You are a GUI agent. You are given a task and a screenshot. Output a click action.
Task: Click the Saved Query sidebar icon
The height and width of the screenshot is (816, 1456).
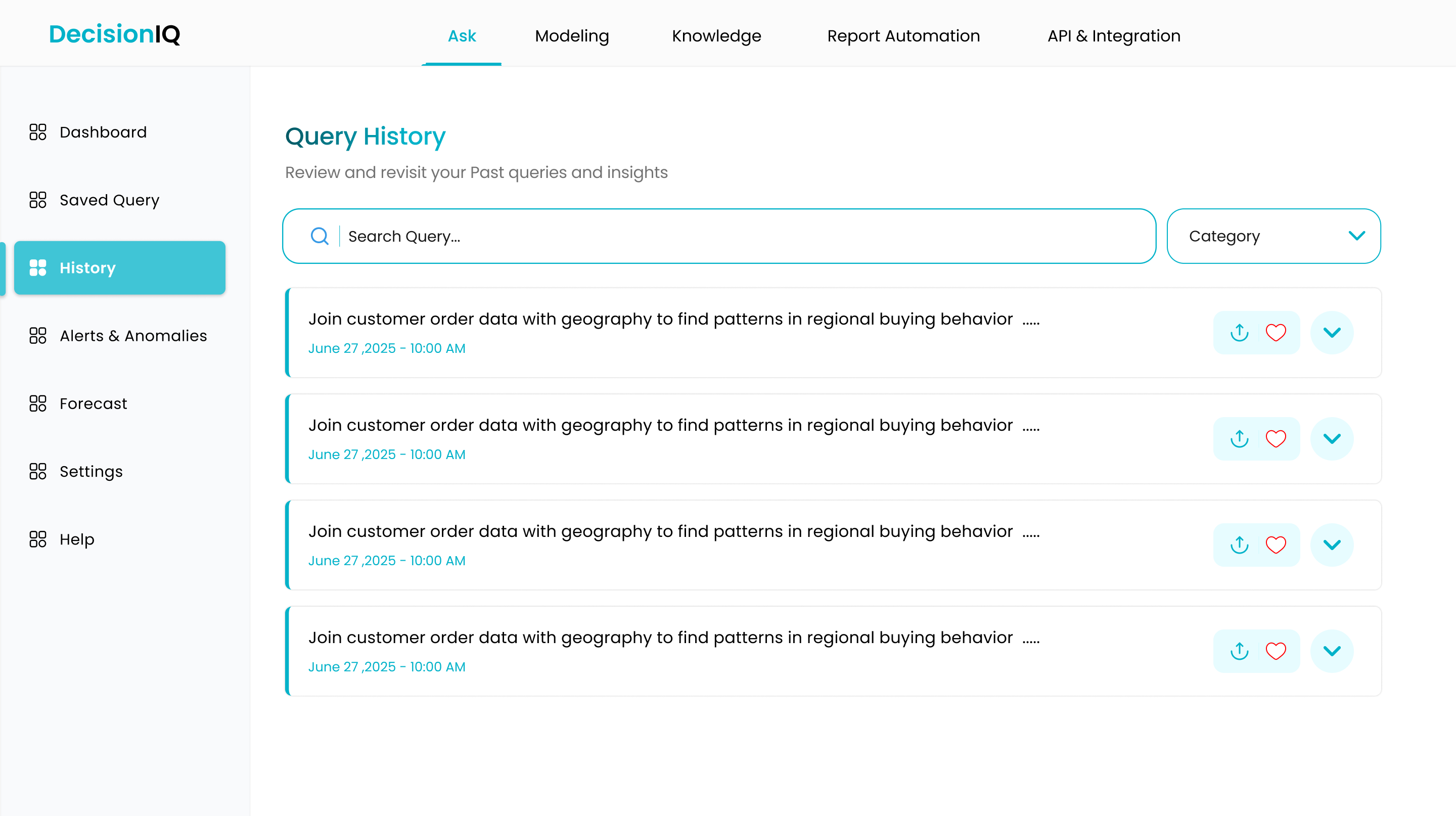38,200
